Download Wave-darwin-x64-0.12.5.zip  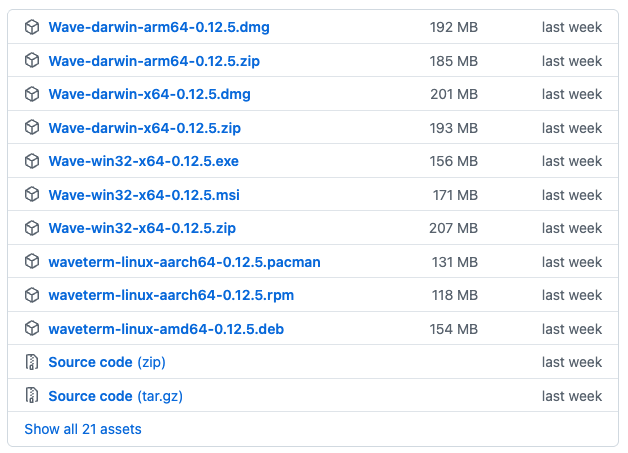145,128
